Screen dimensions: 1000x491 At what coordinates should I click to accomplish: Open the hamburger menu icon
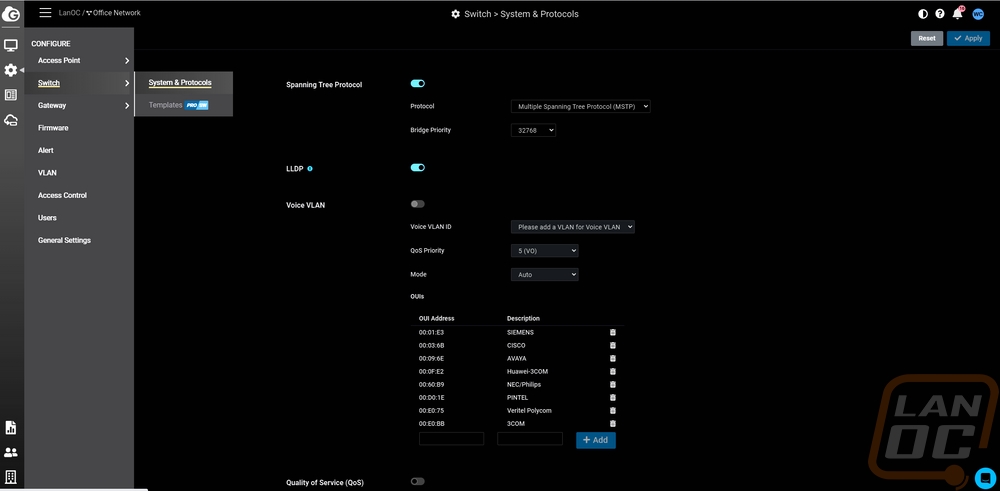45,13
